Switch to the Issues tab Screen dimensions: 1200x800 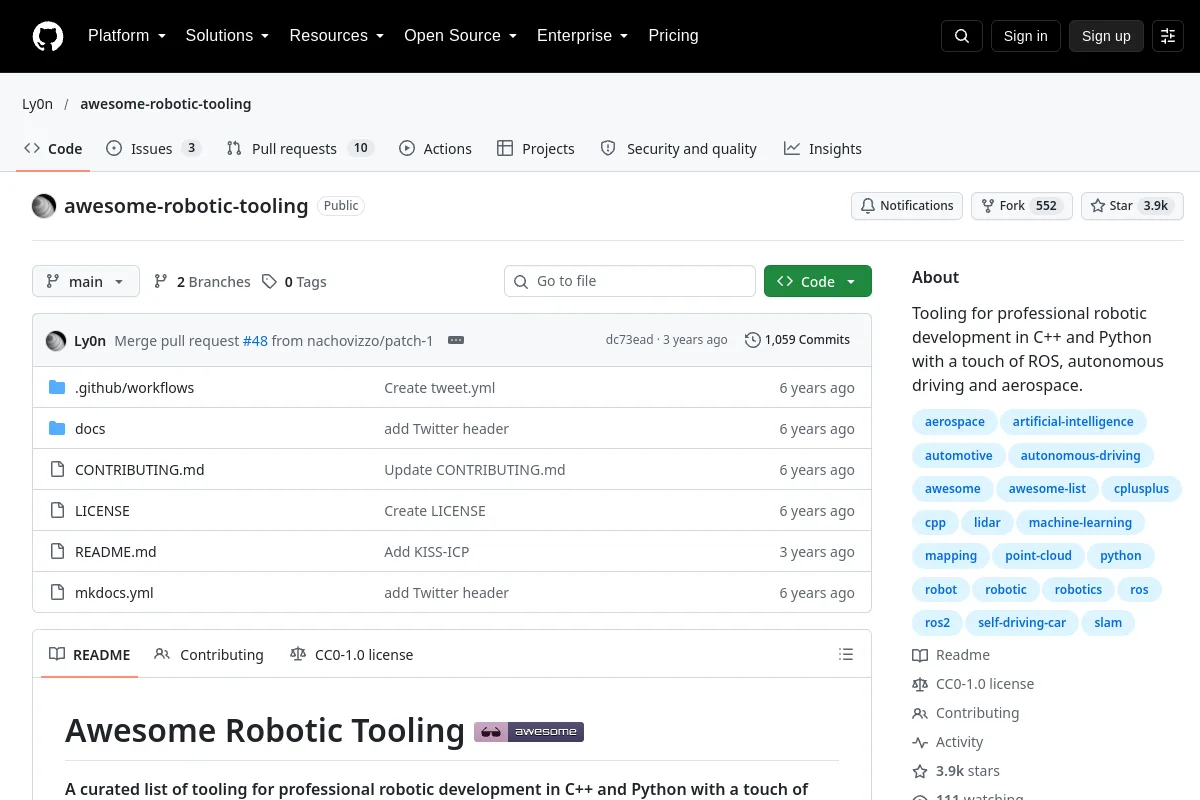[154, 149]
